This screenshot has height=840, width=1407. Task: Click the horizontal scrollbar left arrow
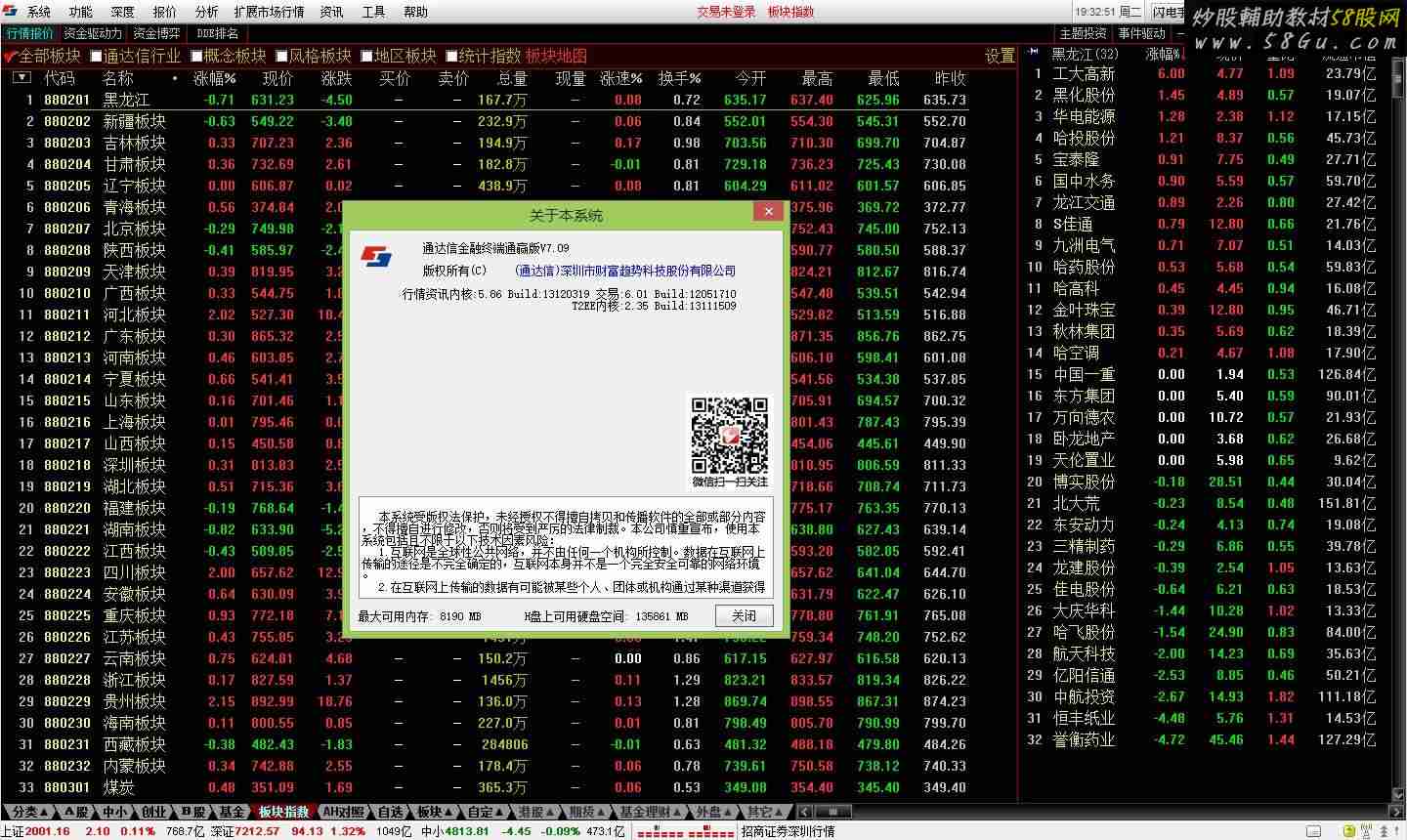tap(805, 812)
